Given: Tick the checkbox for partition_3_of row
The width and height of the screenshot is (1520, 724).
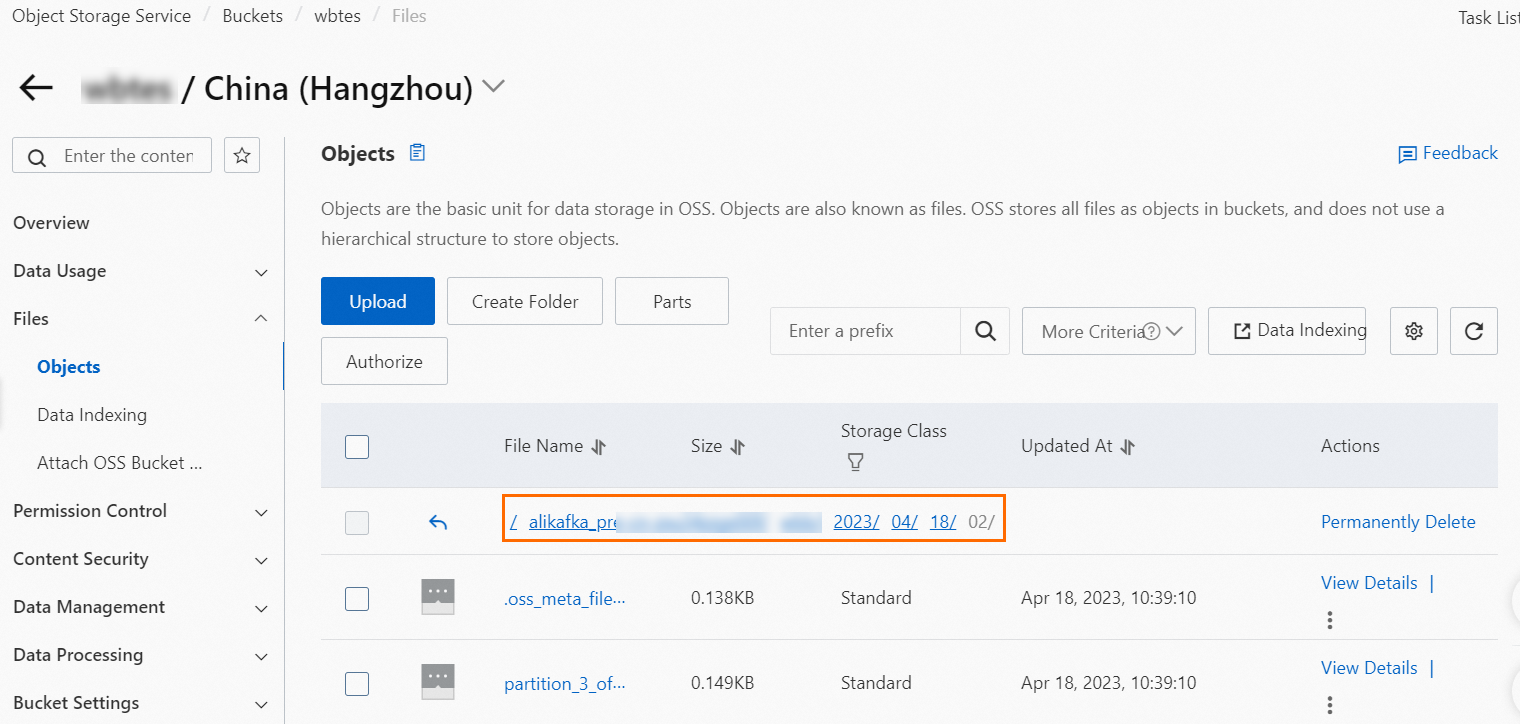Looking at the screenshot, I should [357, 684].
